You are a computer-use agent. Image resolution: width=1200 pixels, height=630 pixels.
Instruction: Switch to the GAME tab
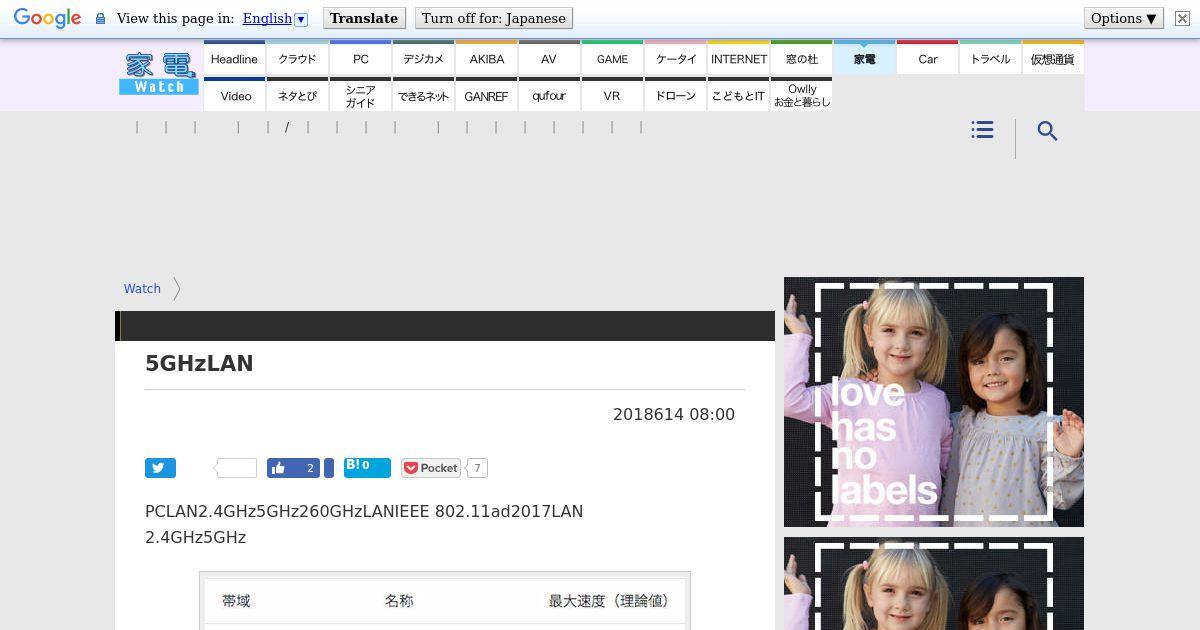click(x=612, y=58)
